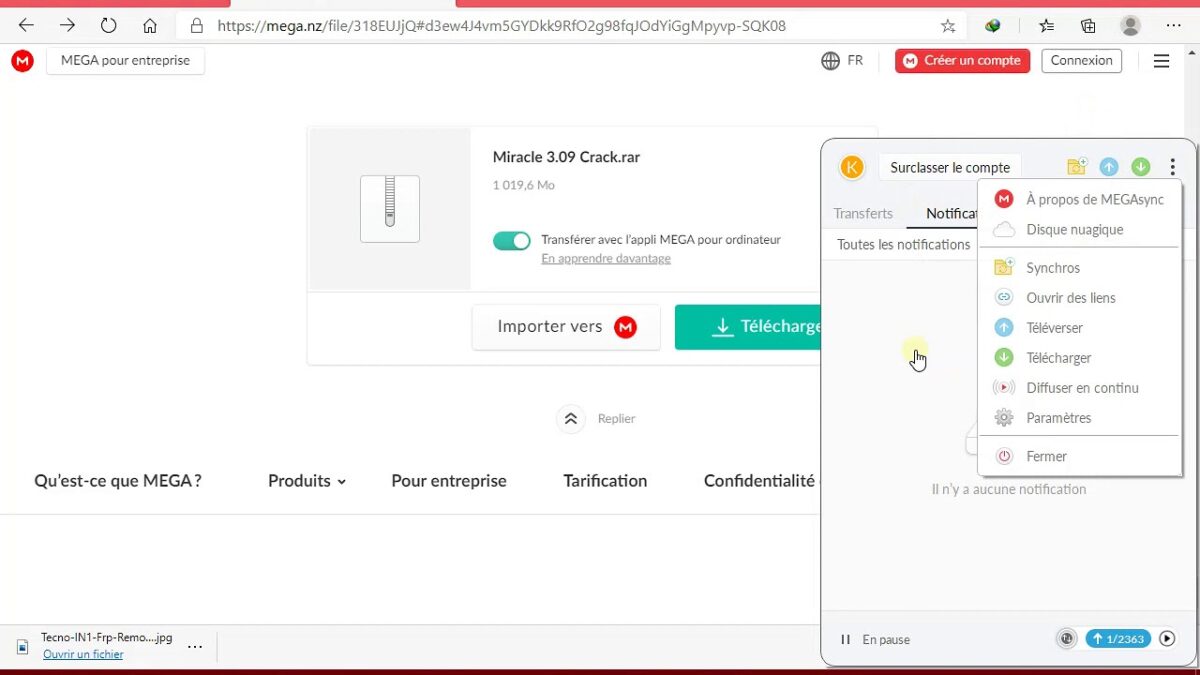Image resolution: width=1200 pixels, height=675 pixels.
Task: Click the blue 1/2363 upload progress badge
Action: coord(1118,639)
